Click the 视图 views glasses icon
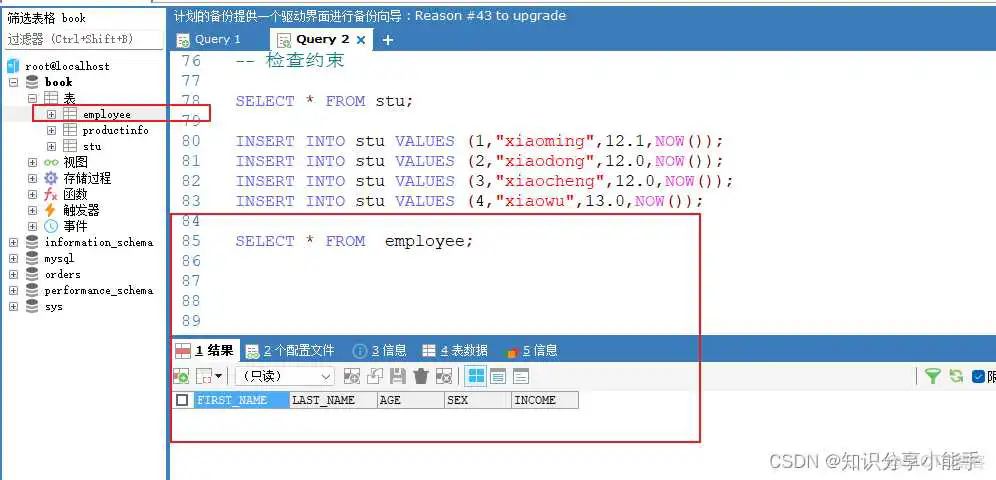The width and height of the screenshot is (996, 480). [51, 163]
